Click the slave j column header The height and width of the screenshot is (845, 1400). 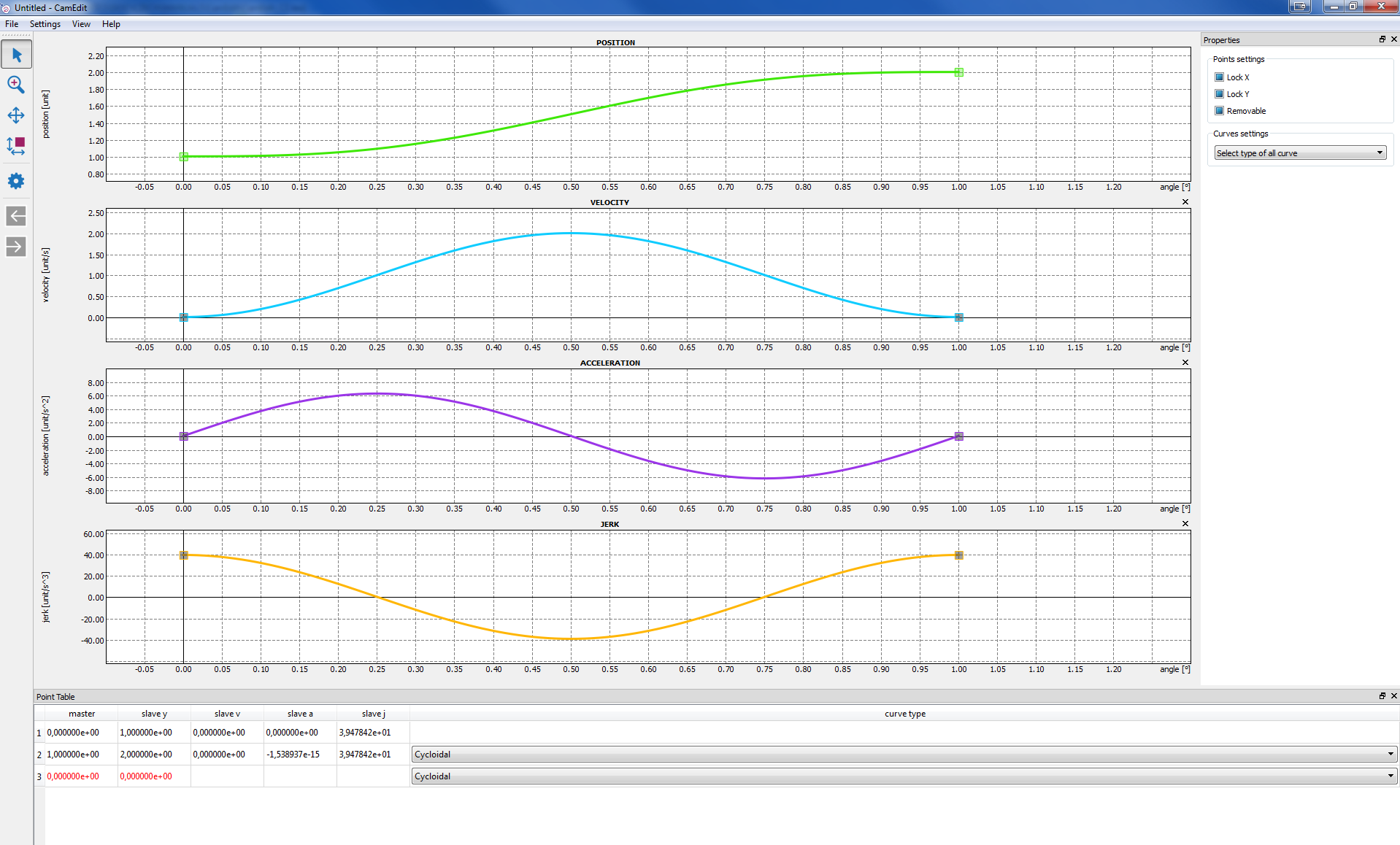(373, 714)
